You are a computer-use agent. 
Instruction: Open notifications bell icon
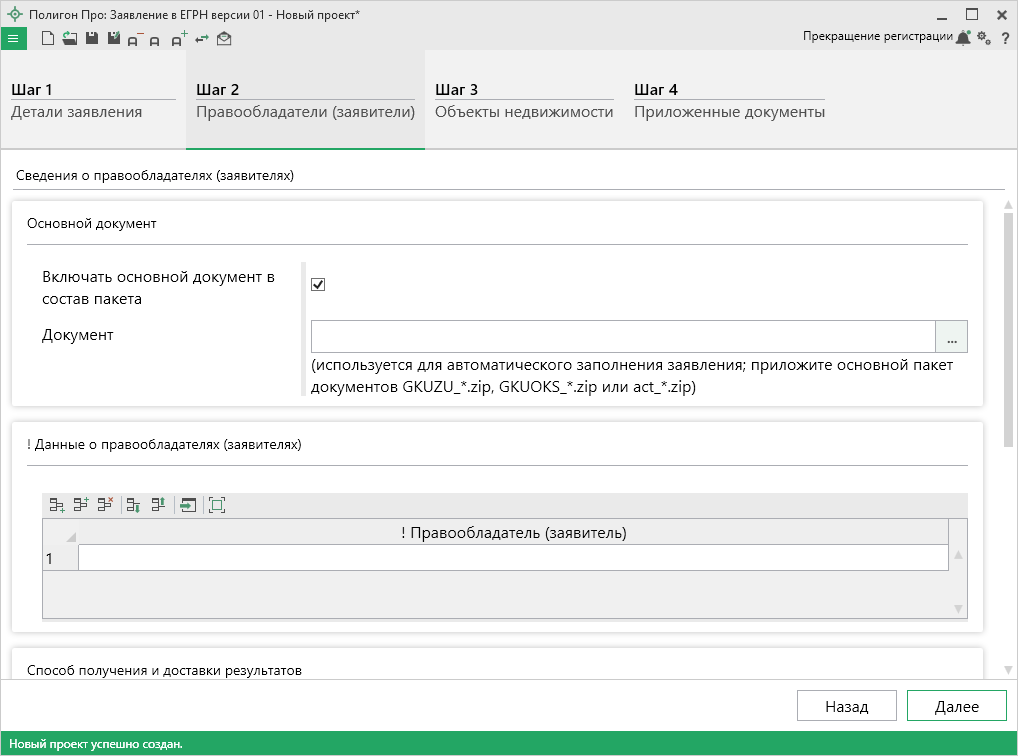pos(963,38)
